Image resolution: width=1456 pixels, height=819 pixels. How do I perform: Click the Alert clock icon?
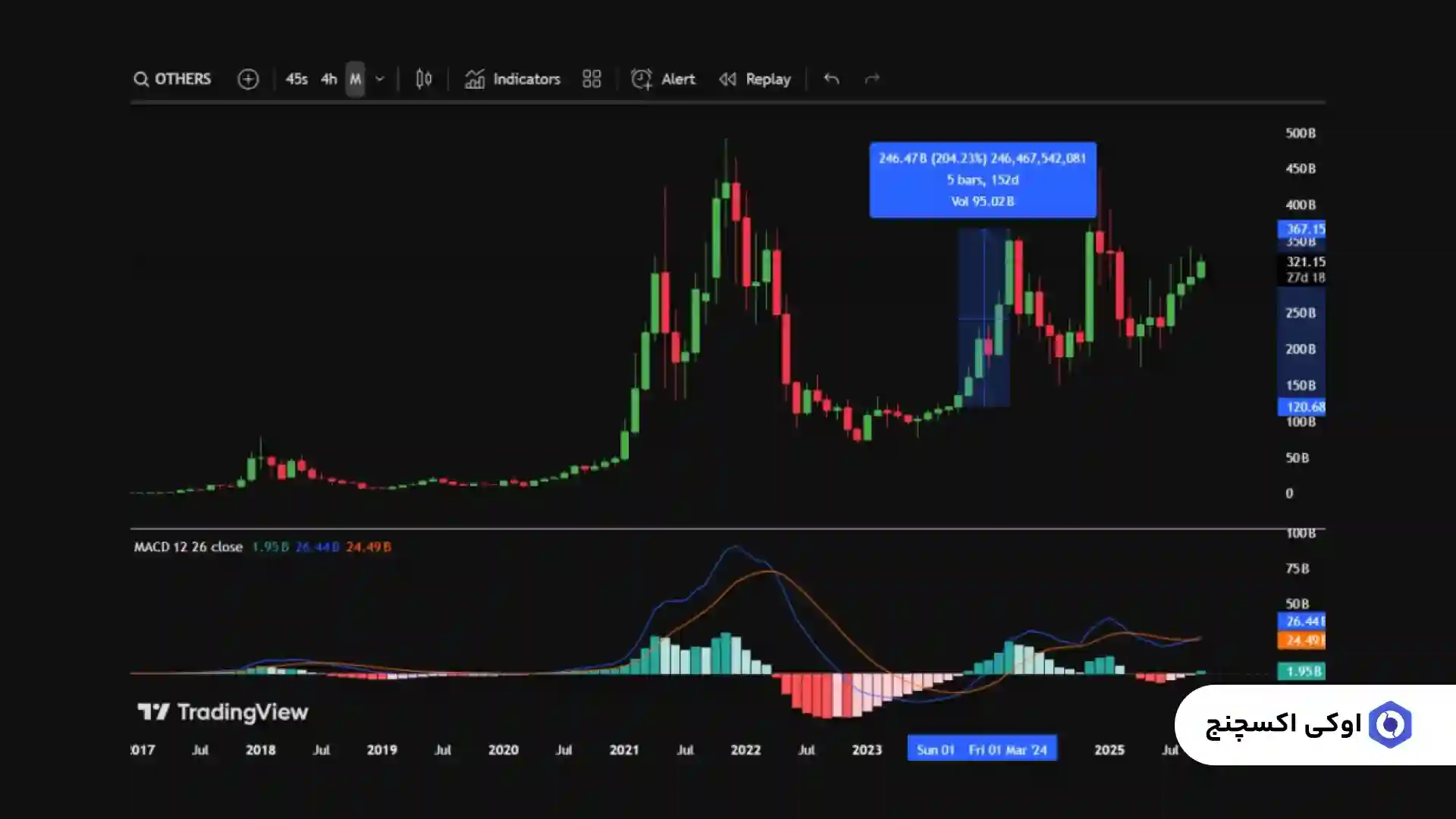[642, 79]
